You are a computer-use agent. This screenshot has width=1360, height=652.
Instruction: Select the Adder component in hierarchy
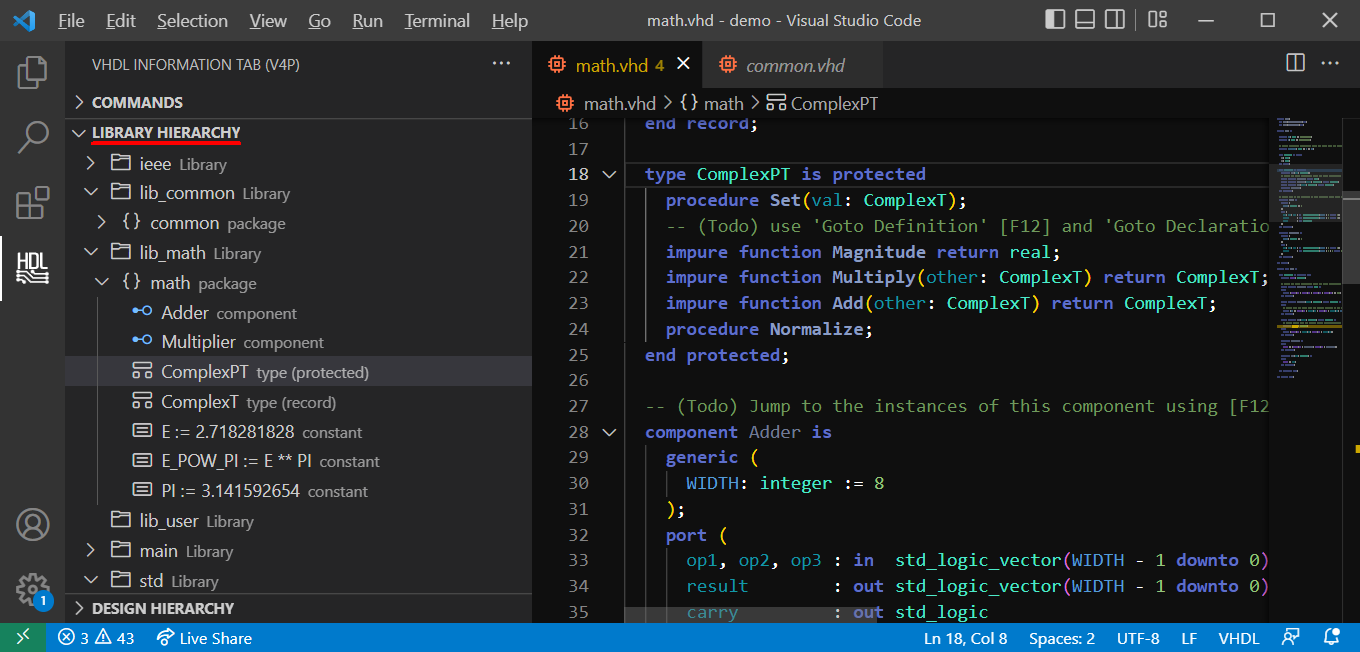pos(298,313)
